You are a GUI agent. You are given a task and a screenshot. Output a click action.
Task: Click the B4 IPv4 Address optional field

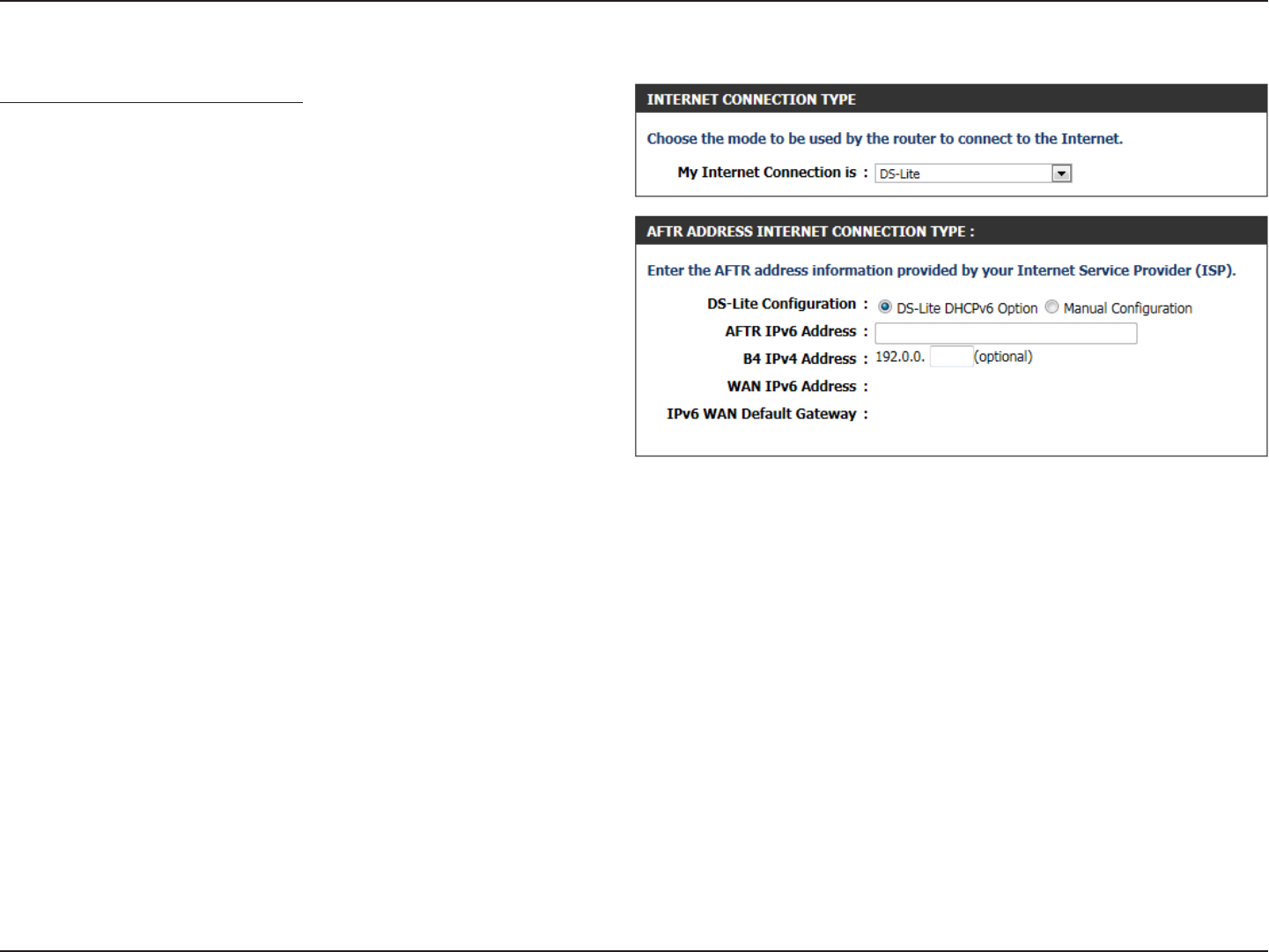point(951,357)
